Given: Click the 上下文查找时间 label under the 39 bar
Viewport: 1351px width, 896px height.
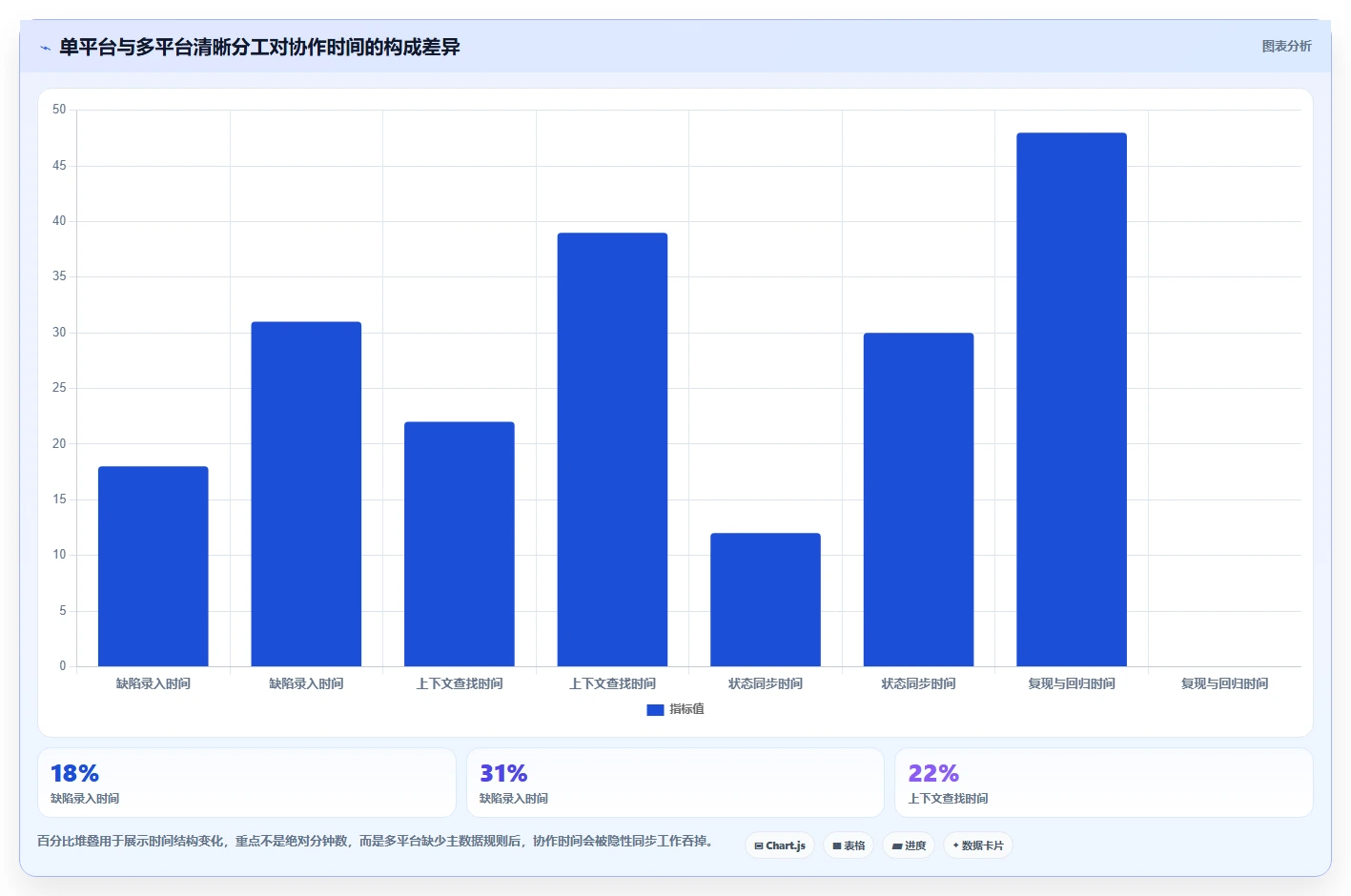Looking at the screenshot, I should click(612, 683).
